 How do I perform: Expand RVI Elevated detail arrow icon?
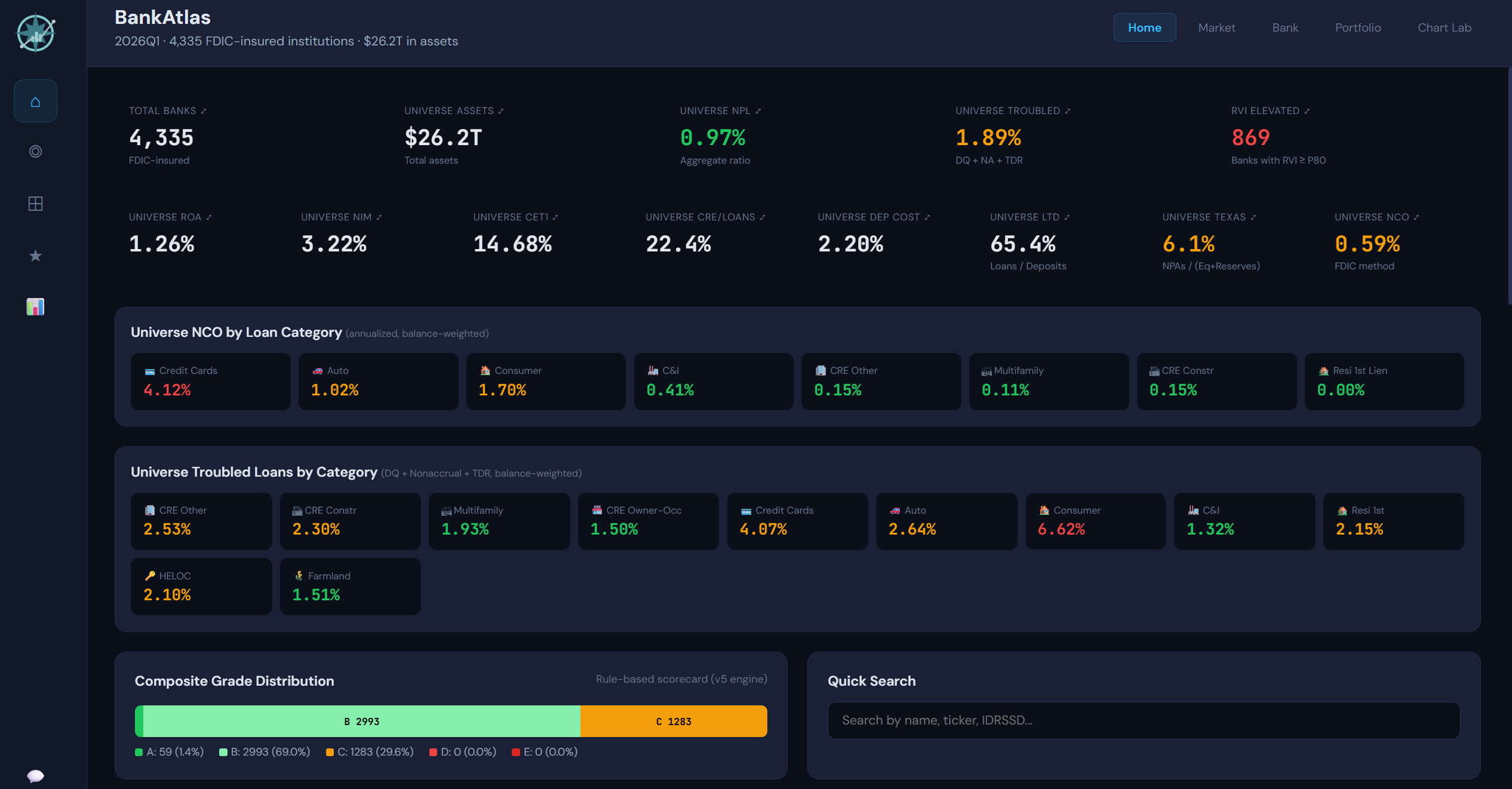(x=1307, y=111)
